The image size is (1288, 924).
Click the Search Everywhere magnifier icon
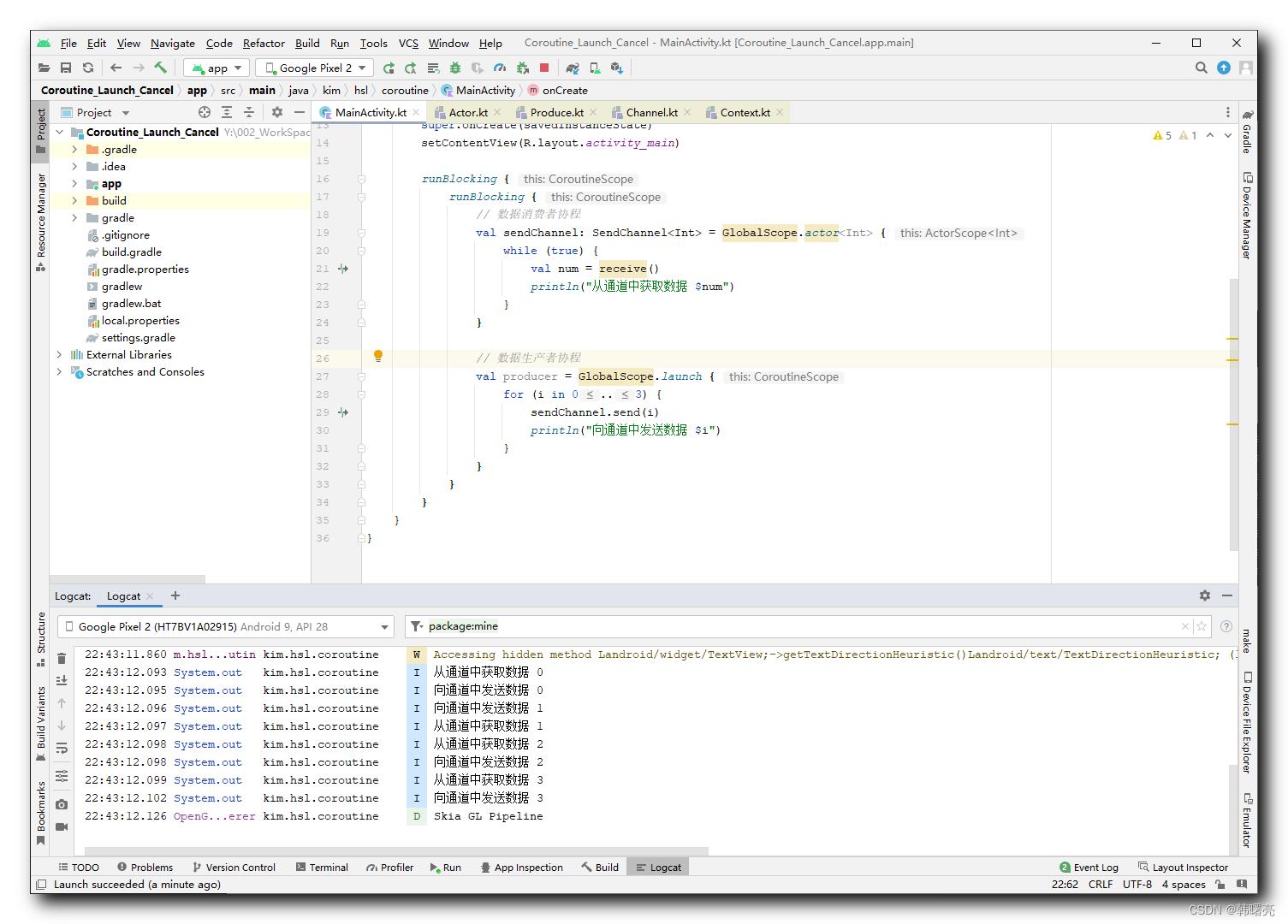(x=1202, y=68)
